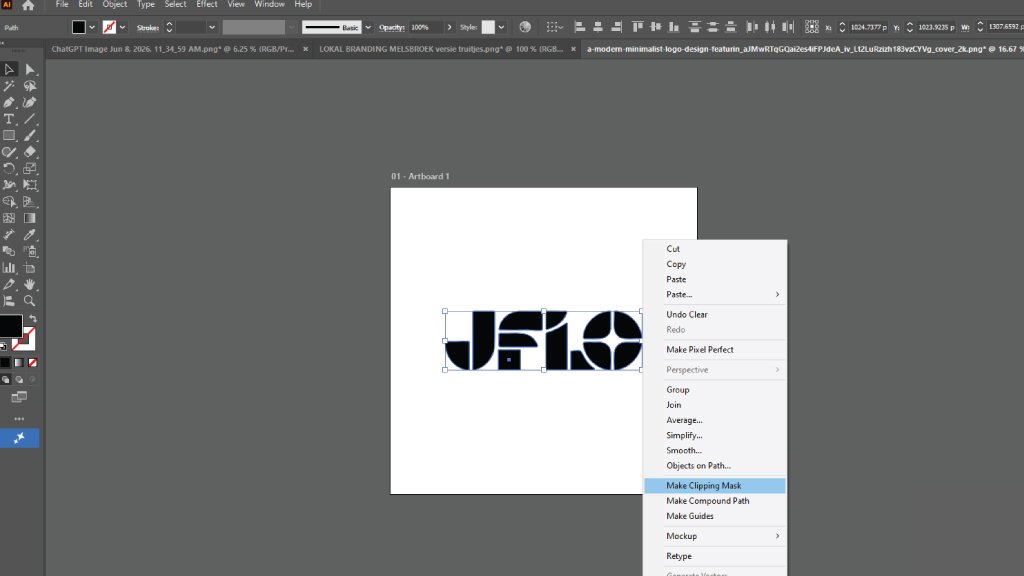The width and height of the screenshot is (1024, 576).
Task: Swap fill and stroke colors
Action: (33, 319)
